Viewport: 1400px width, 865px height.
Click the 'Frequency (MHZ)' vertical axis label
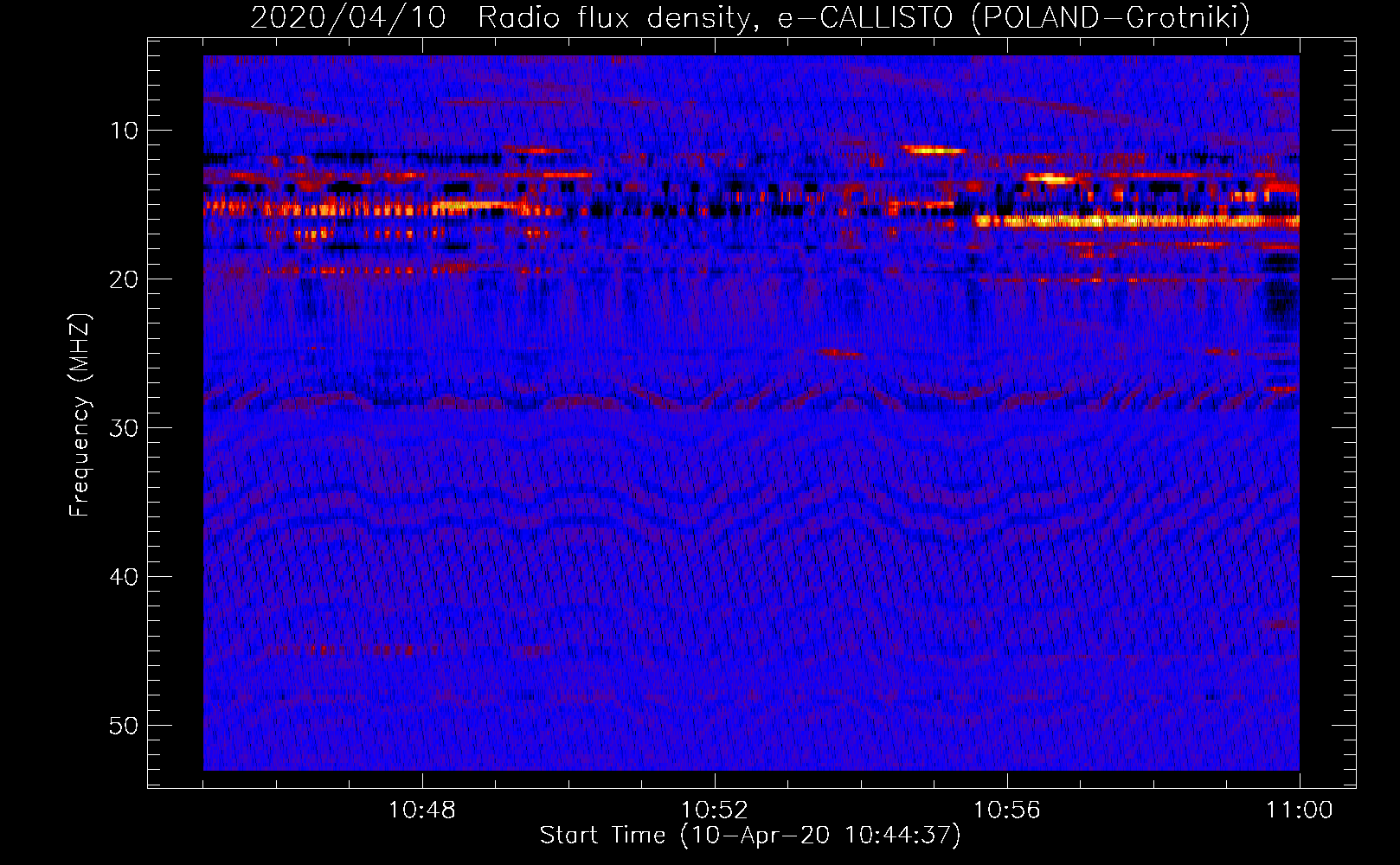(x=80, y=415)
